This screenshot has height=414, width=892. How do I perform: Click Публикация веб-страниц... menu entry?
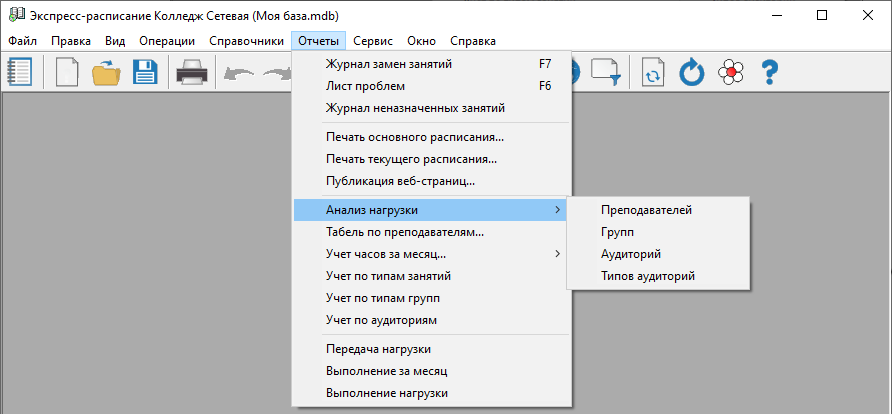point(400,181)
